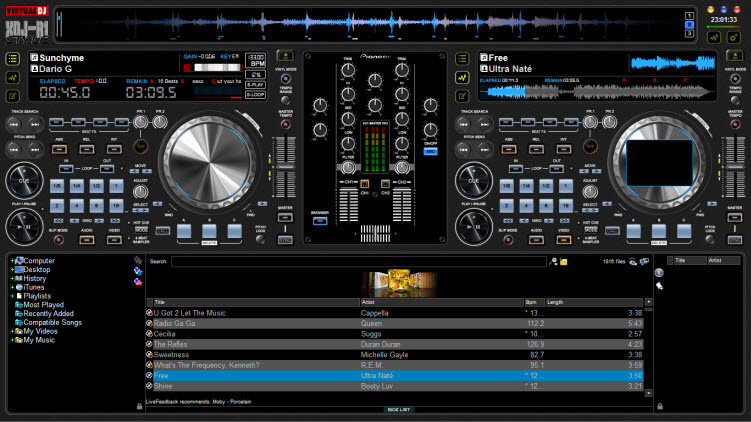Select waveform view 1 button
751x422 pixels.
point(689,16)
